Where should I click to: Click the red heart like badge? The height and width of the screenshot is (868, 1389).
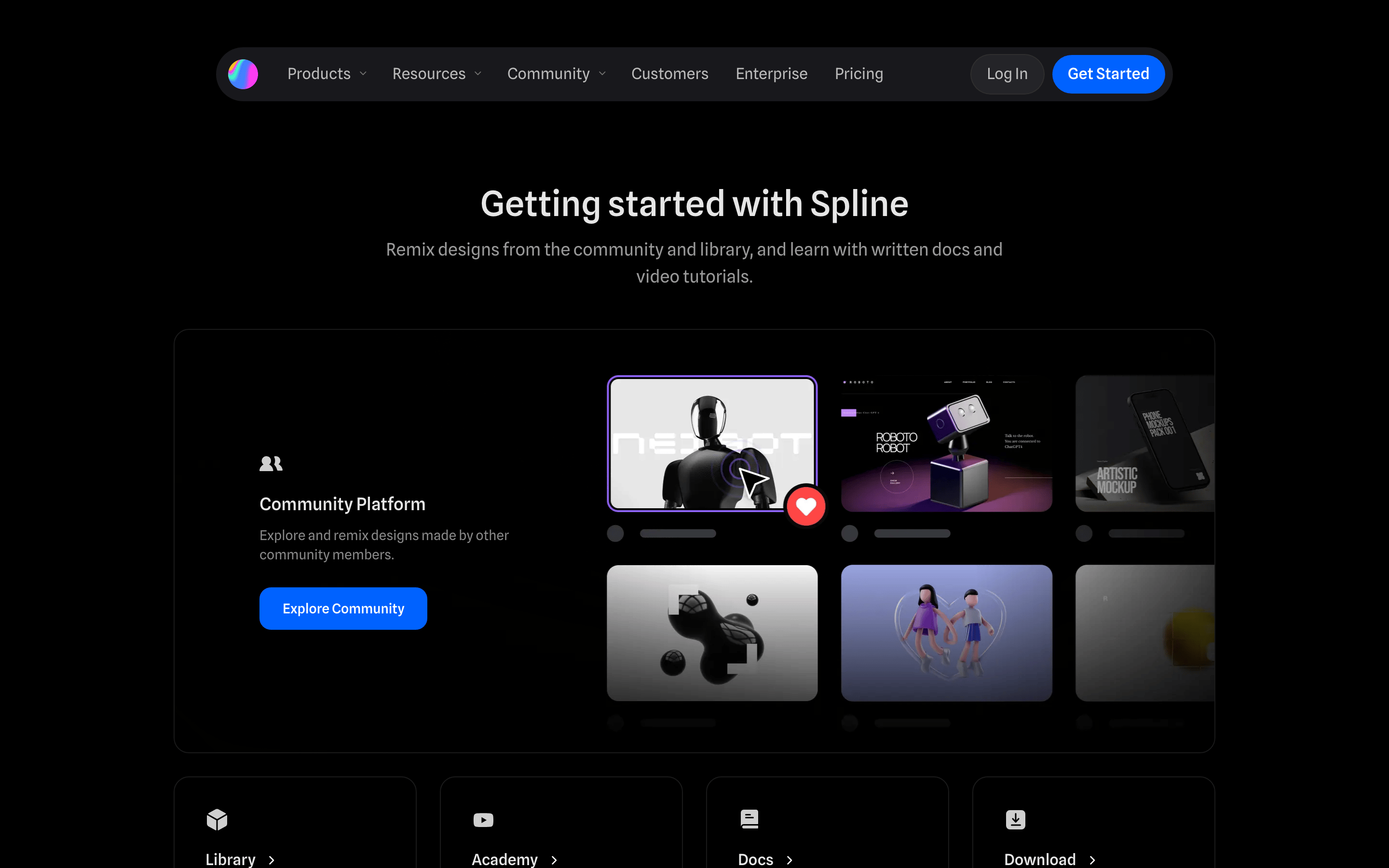pyautogui.click(x=806, y=506)
